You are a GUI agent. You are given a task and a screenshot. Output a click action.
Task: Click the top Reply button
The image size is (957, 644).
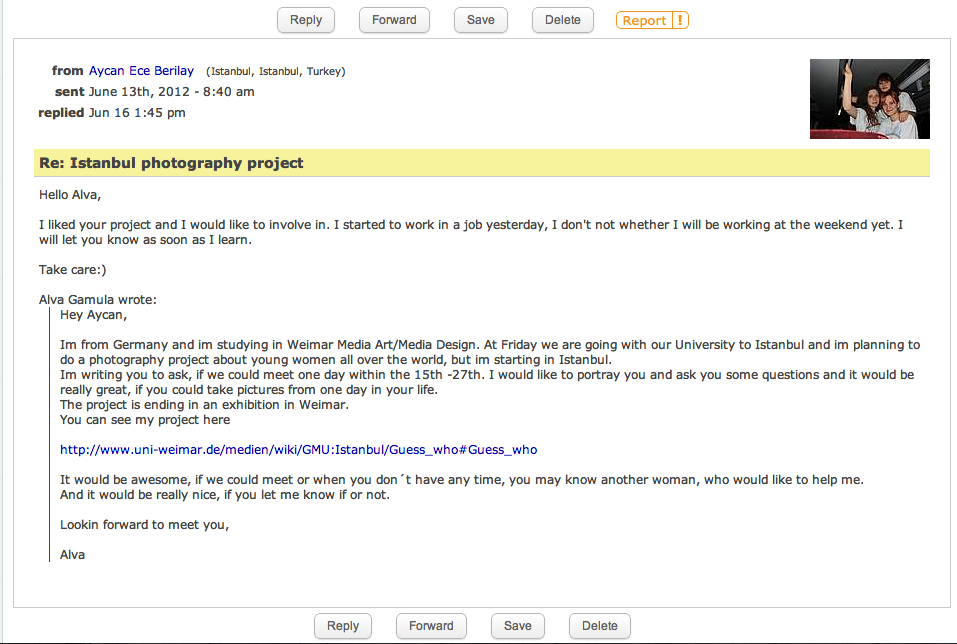(306, 20)
